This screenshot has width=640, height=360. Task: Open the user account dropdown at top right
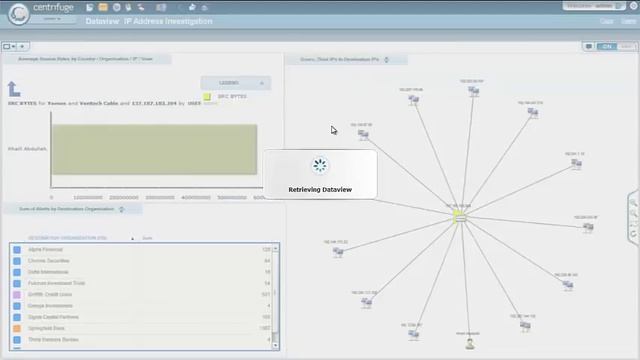594,6
